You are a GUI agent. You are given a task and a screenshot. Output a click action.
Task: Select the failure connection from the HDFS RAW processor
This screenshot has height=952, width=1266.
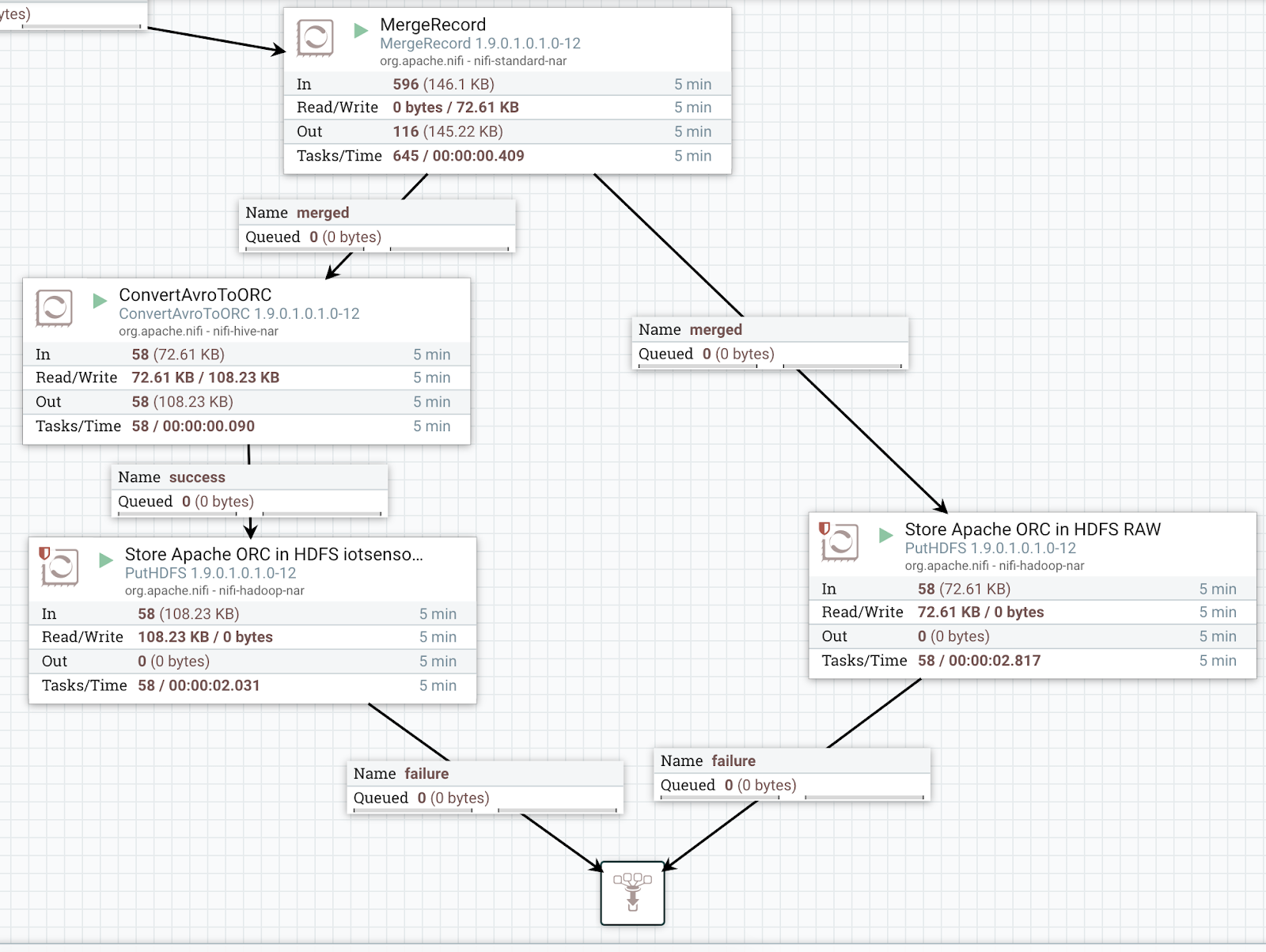click(x=792, y=774)
